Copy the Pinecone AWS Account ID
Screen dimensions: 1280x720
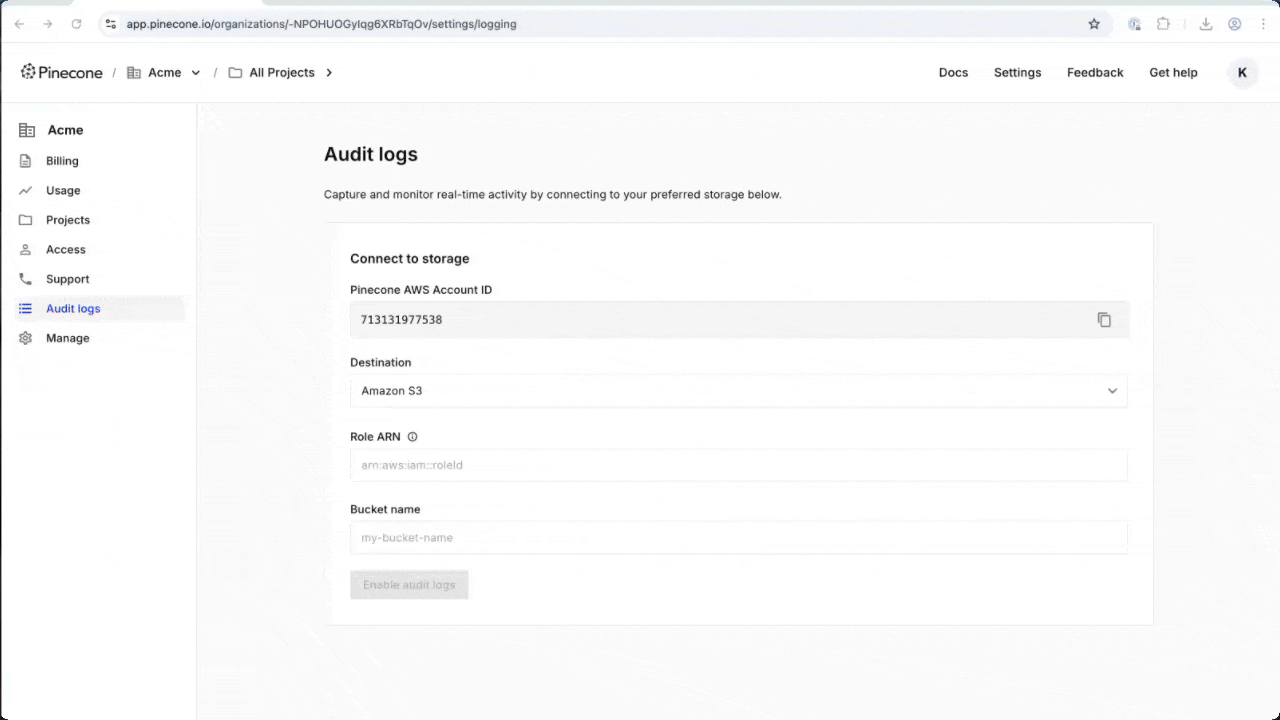pyautogui.click(x=1104, y=320)
